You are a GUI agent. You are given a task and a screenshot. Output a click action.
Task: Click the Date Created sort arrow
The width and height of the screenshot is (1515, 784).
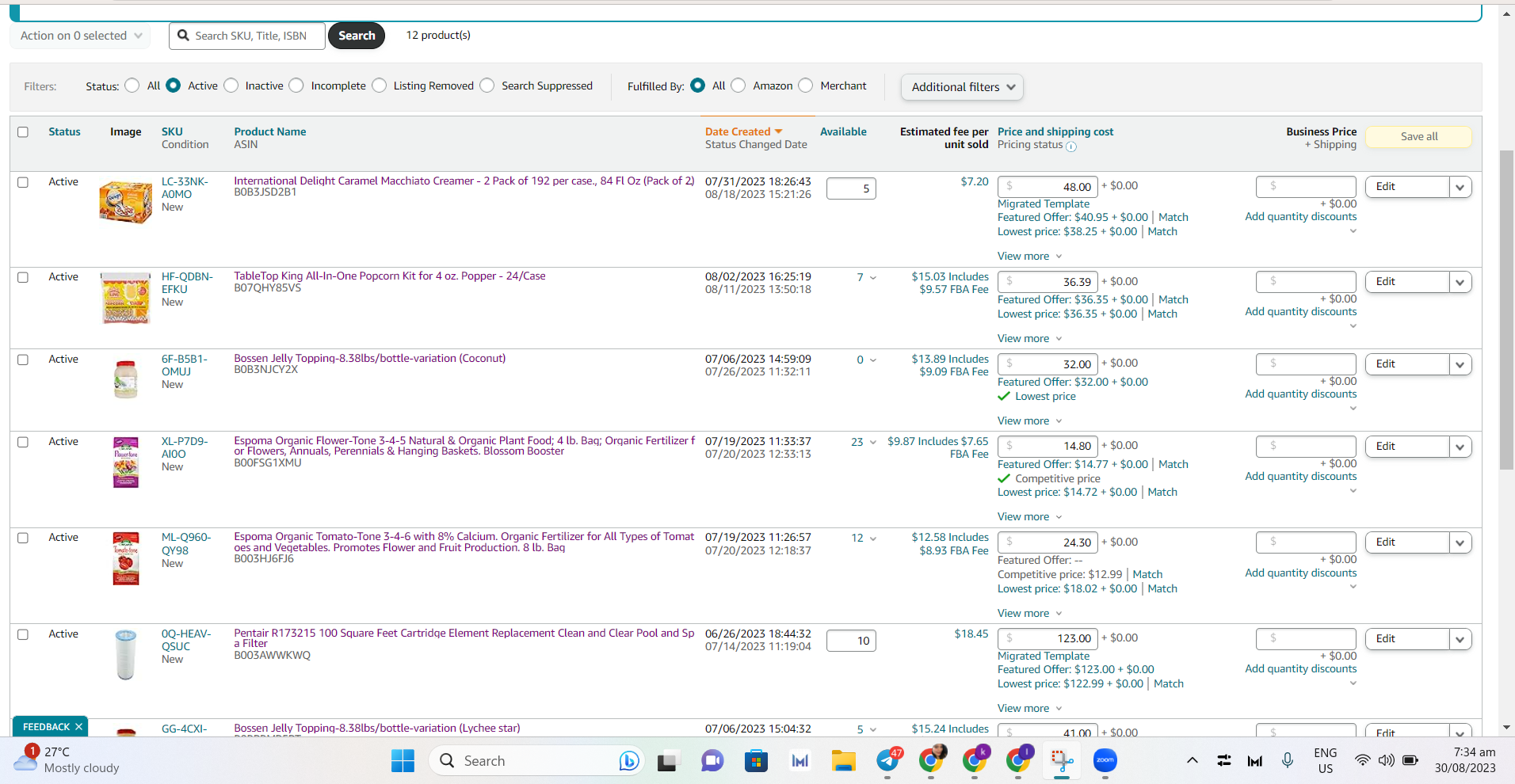(778, 131)
